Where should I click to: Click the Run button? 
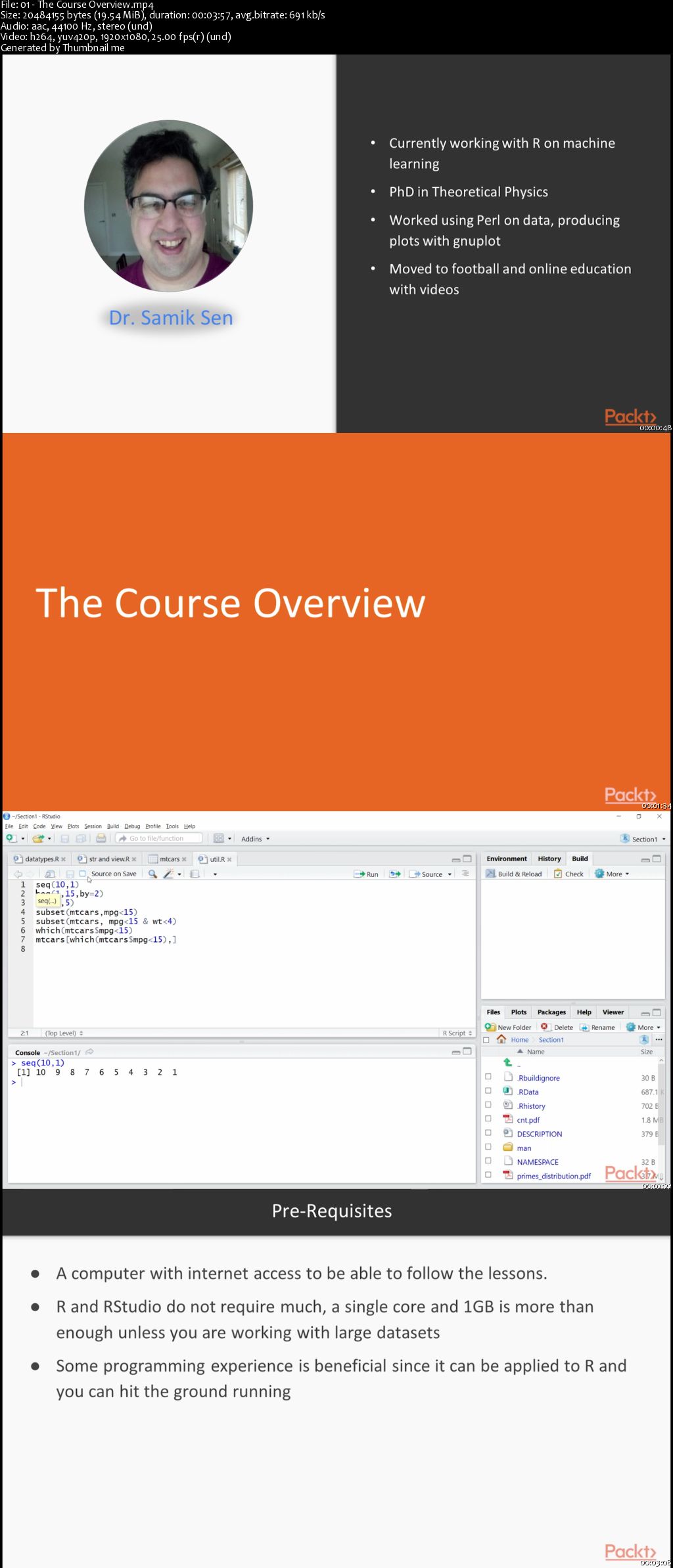pyautogui.click(x=366, y=874)
